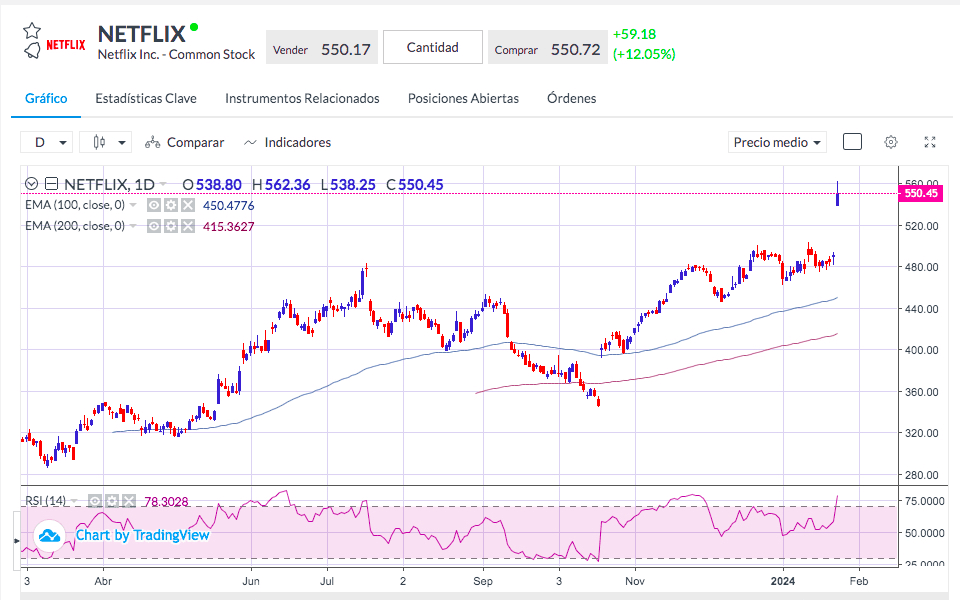960x600 pixels.
Task: Open the Instrumentos Relacionados tab
Action: click(302, 99)
